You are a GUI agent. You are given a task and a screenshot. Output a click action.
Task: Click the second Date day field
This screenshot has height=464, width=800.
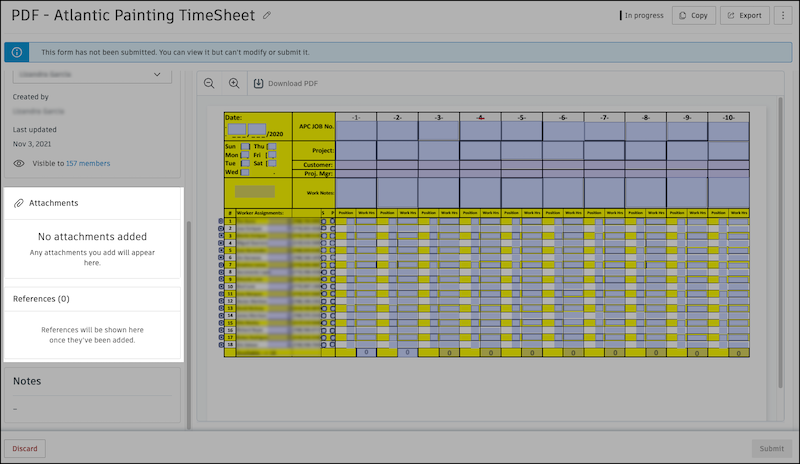point(257,129)
